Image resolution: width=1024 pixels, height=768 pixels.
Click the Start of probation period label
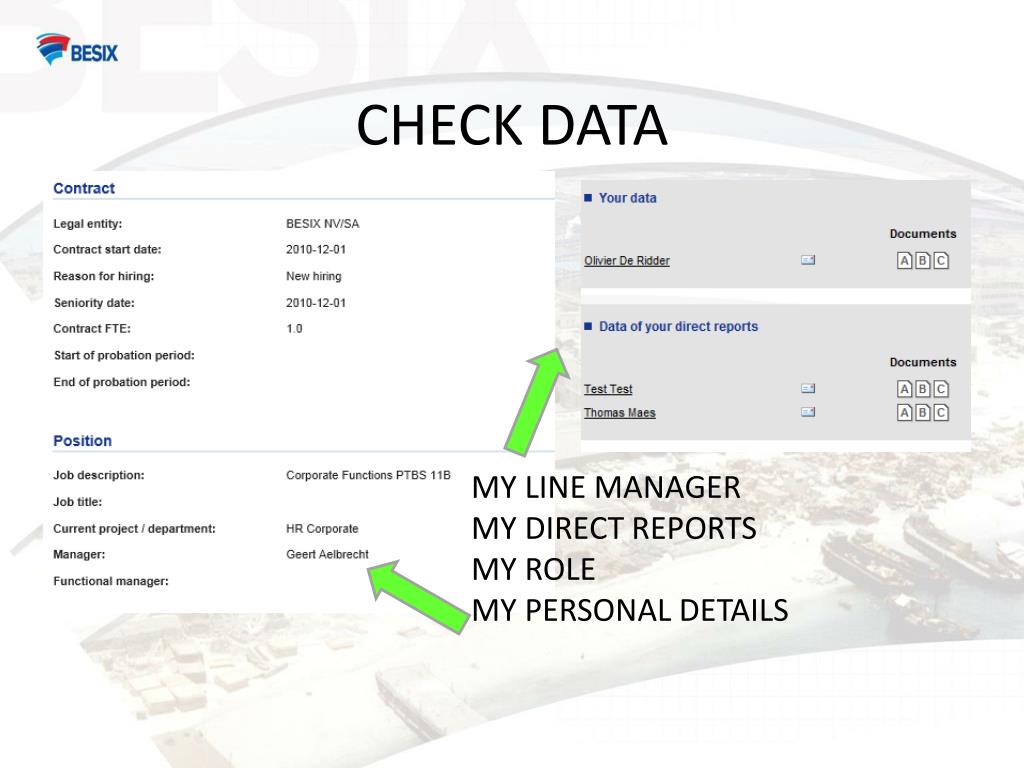124,355
